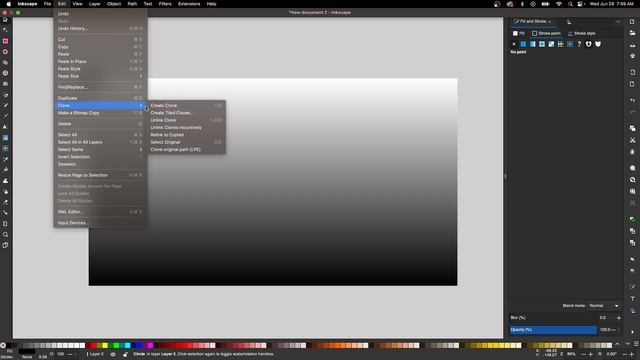Select the Ellipse circle tool
The width and height of the screenshot is (640, 360).
click(5, 52)
